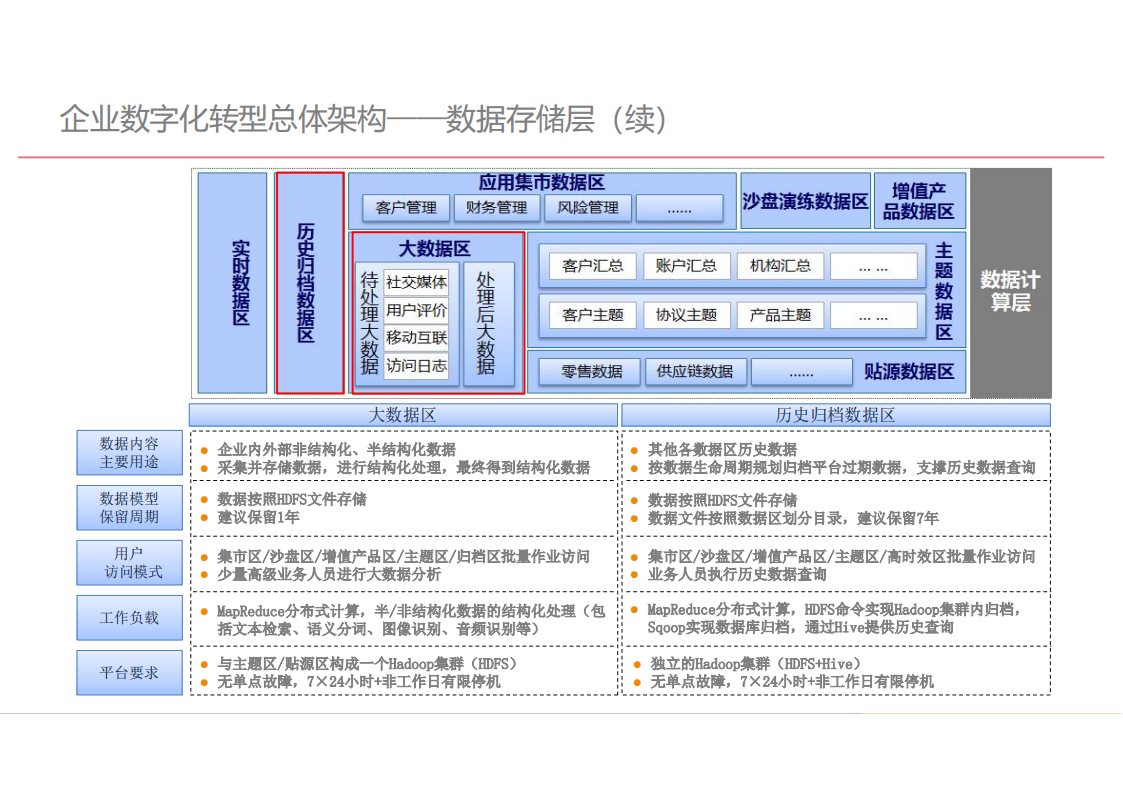Click the 财务管理 box
The height and width of the screenshot is (794, 1123).
pyautogui.click(x=496, y=208)
